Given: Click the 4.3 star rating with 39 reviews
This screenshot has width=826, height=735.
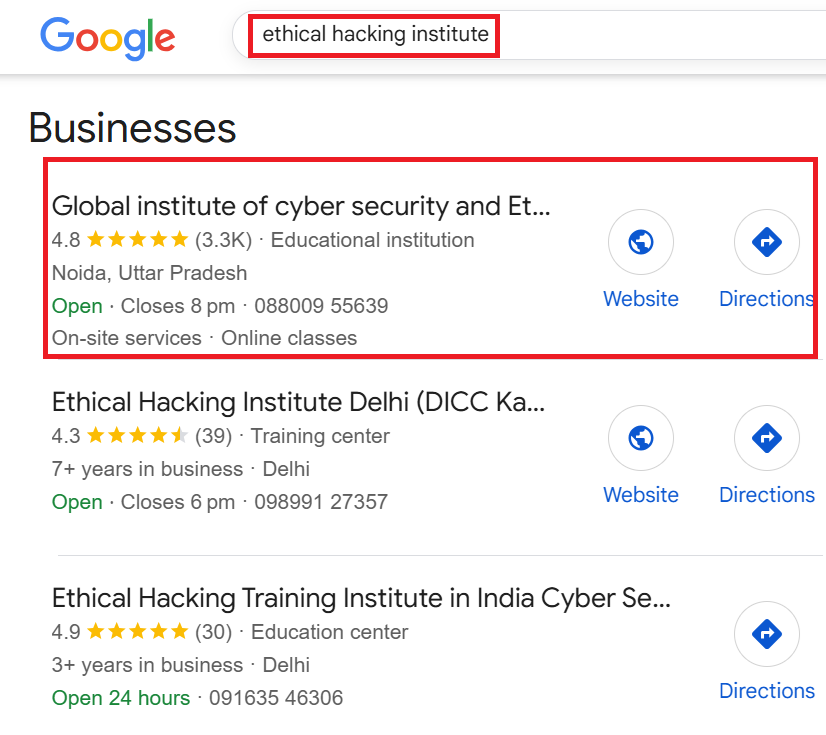Looking at the screenshot, I should pos(137,436).
